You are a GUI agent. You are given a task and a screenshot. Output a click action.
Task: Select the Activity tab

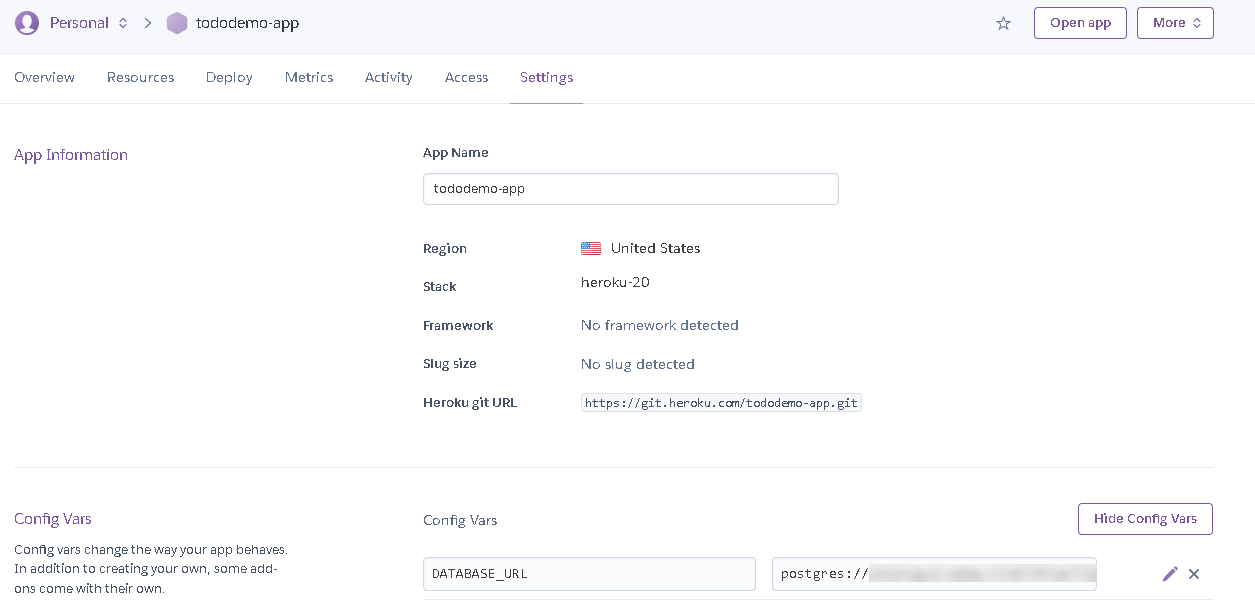[x=389, y=77]
